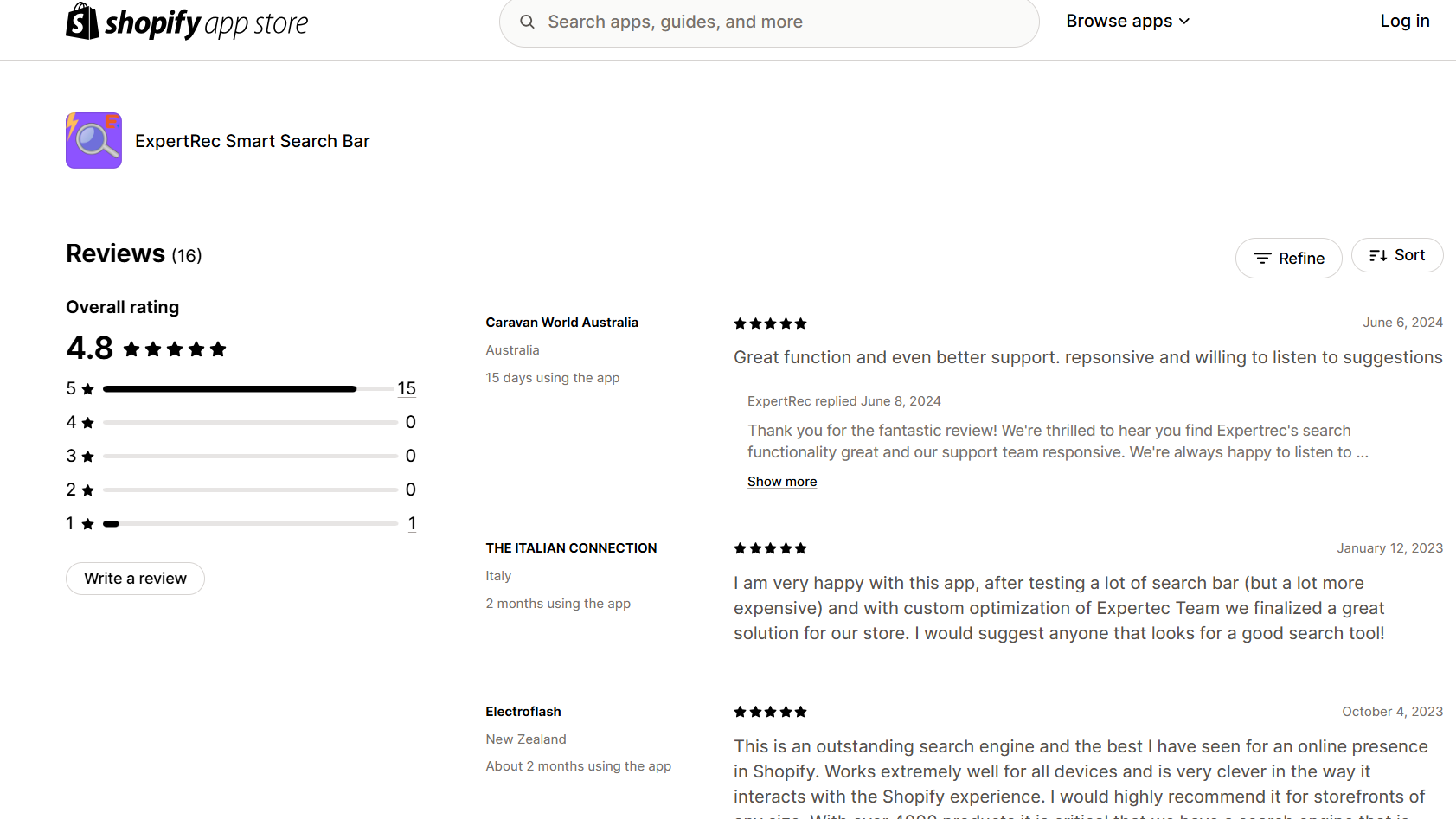
Task: Filter by the single 1-star review
Action: 412,523
